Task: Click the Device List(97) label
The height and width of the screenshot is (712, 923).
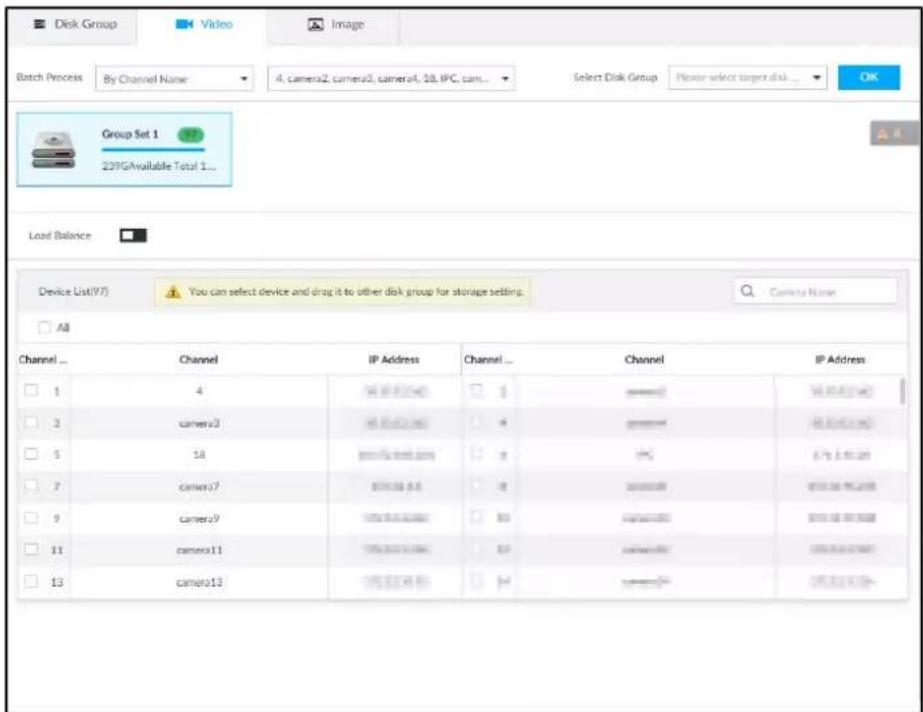Action: tap(74, 291)
